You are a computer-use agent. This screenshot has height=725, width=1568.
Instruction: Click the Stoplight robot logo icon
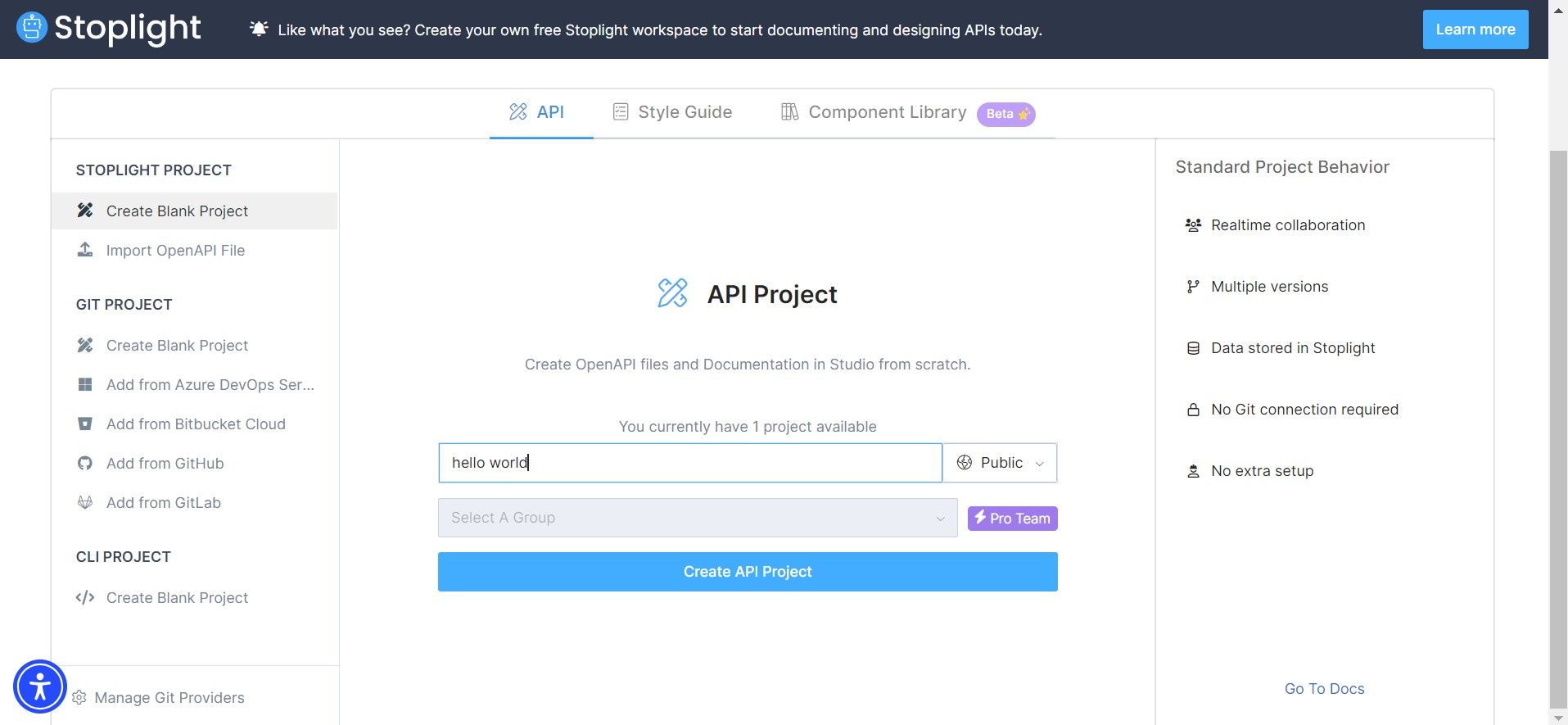coord(31,28)
